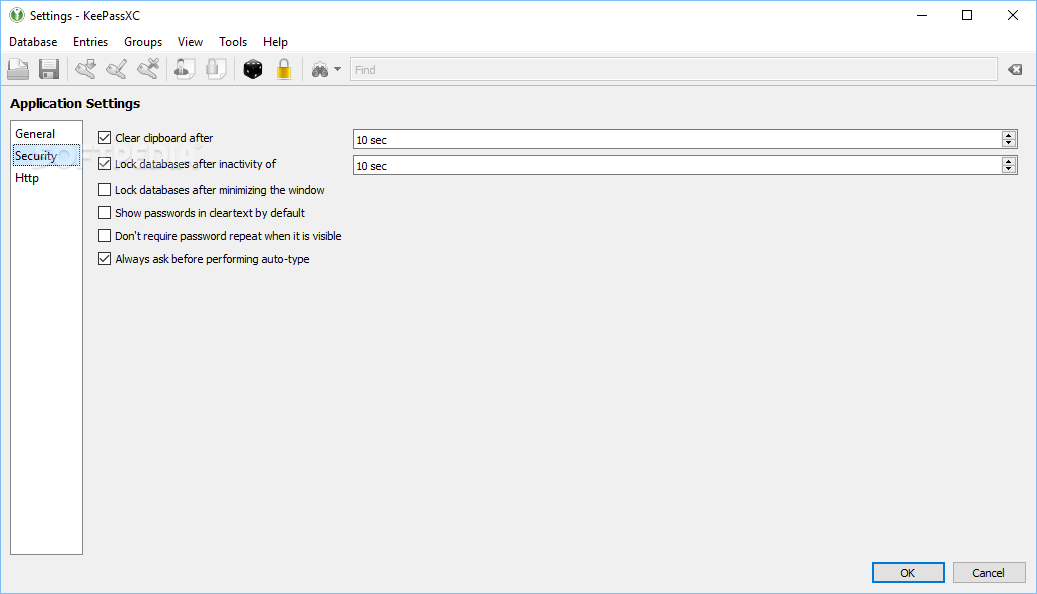Open the Entries menu
Viewport: 1037px width, 594px height.
click(x=91, y=42)
